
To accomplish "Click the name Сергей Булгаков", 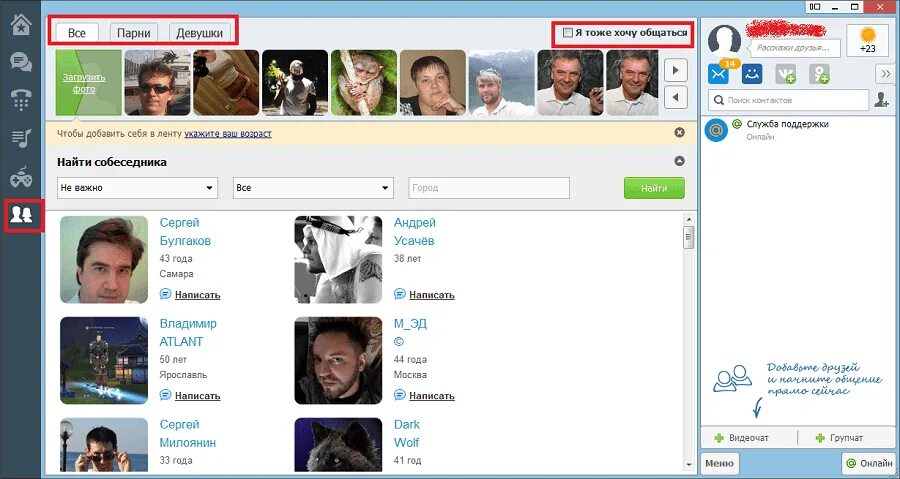I will pyautogui.click(x=185, y=232).
